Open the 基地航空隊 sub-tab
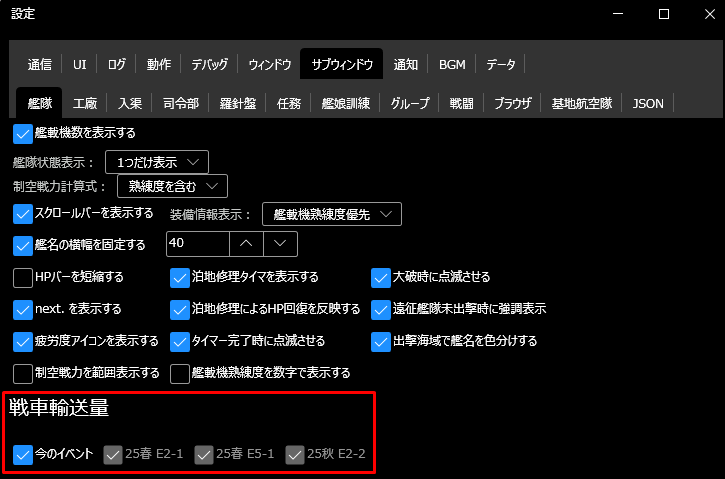725x479 pixels. [x=582, y=103]
